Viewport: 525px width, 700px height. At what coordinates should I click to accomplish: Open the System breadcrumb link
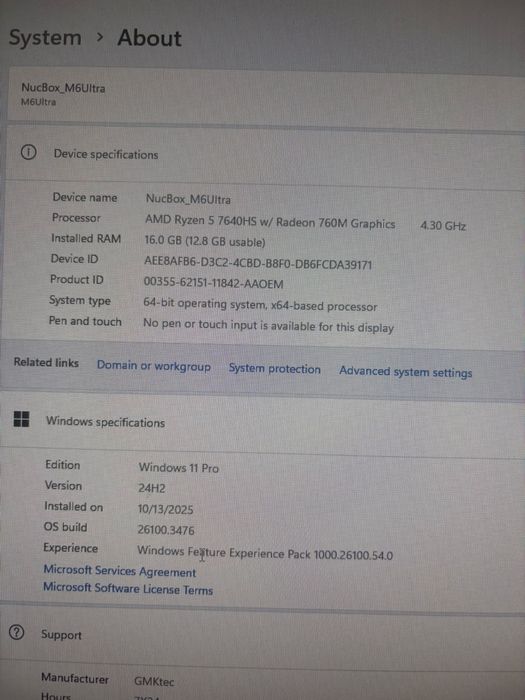[x=45, y=38]
